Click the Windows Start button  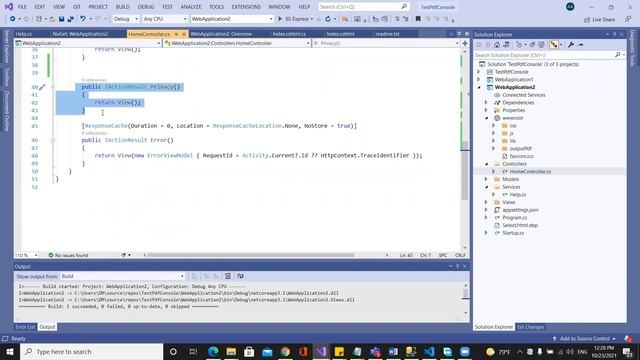pyautogui.click(x=9, y=351)
